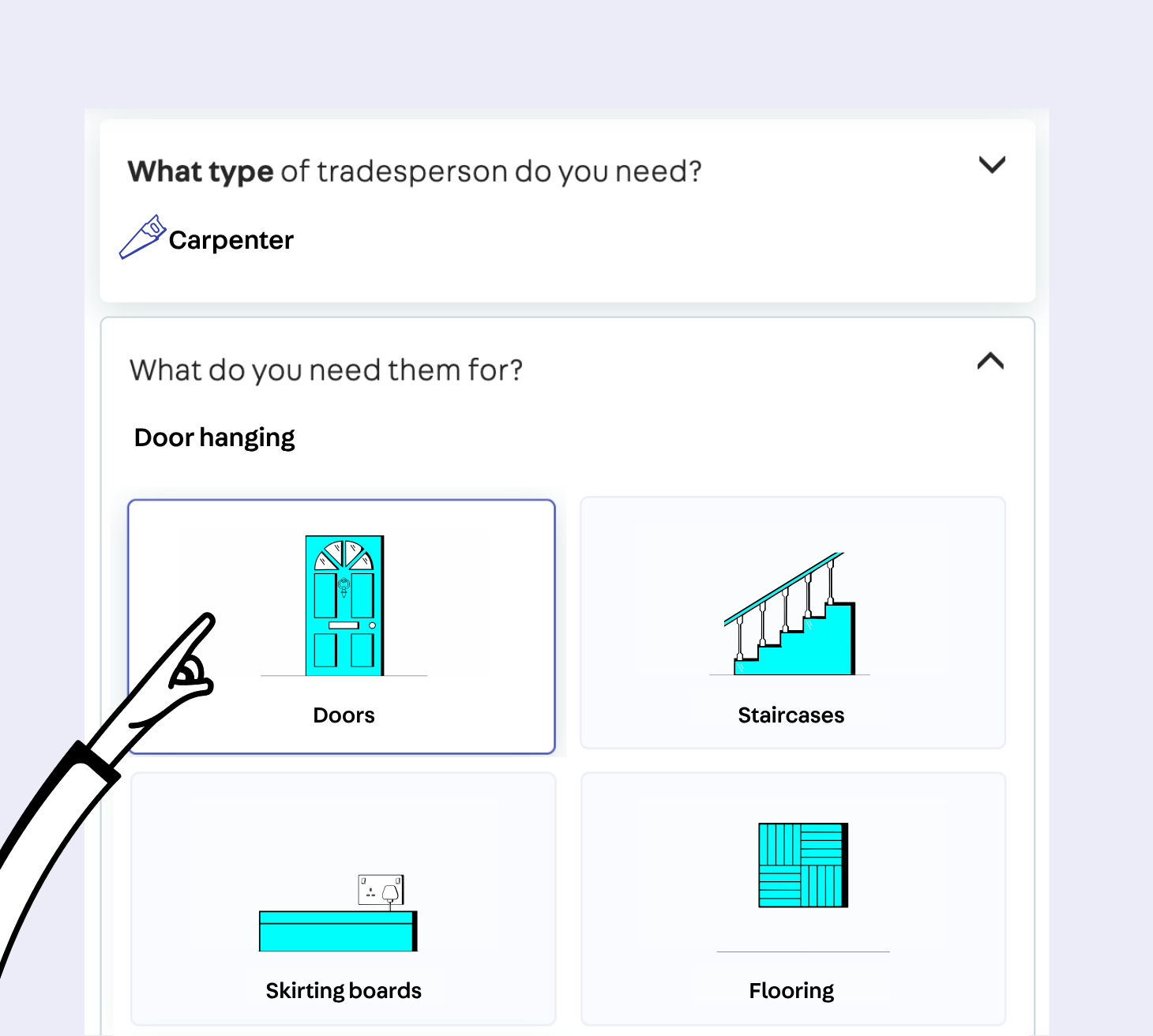This screenshot has height=1036, width=1153.
Task: Collapse the 'What do you need them for' chevron
Action: tap(990, 362)
